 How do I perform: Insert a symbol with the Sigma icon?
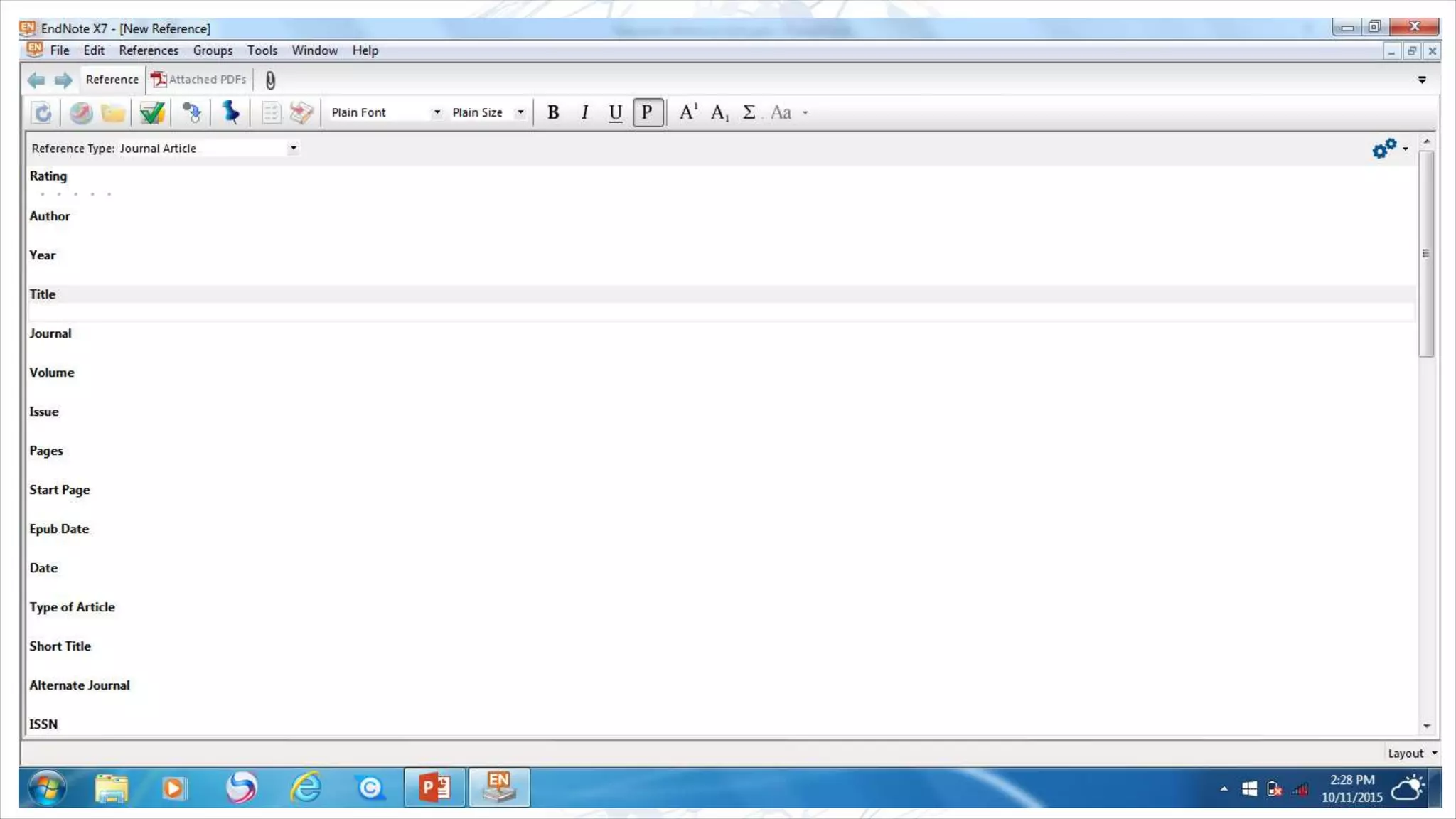749,112
